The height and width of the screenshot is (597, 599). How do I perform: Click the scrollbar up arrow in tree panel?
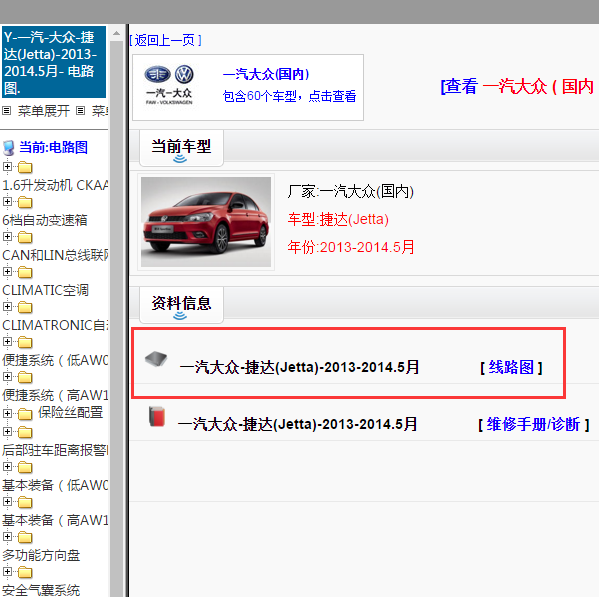[117, 34]
